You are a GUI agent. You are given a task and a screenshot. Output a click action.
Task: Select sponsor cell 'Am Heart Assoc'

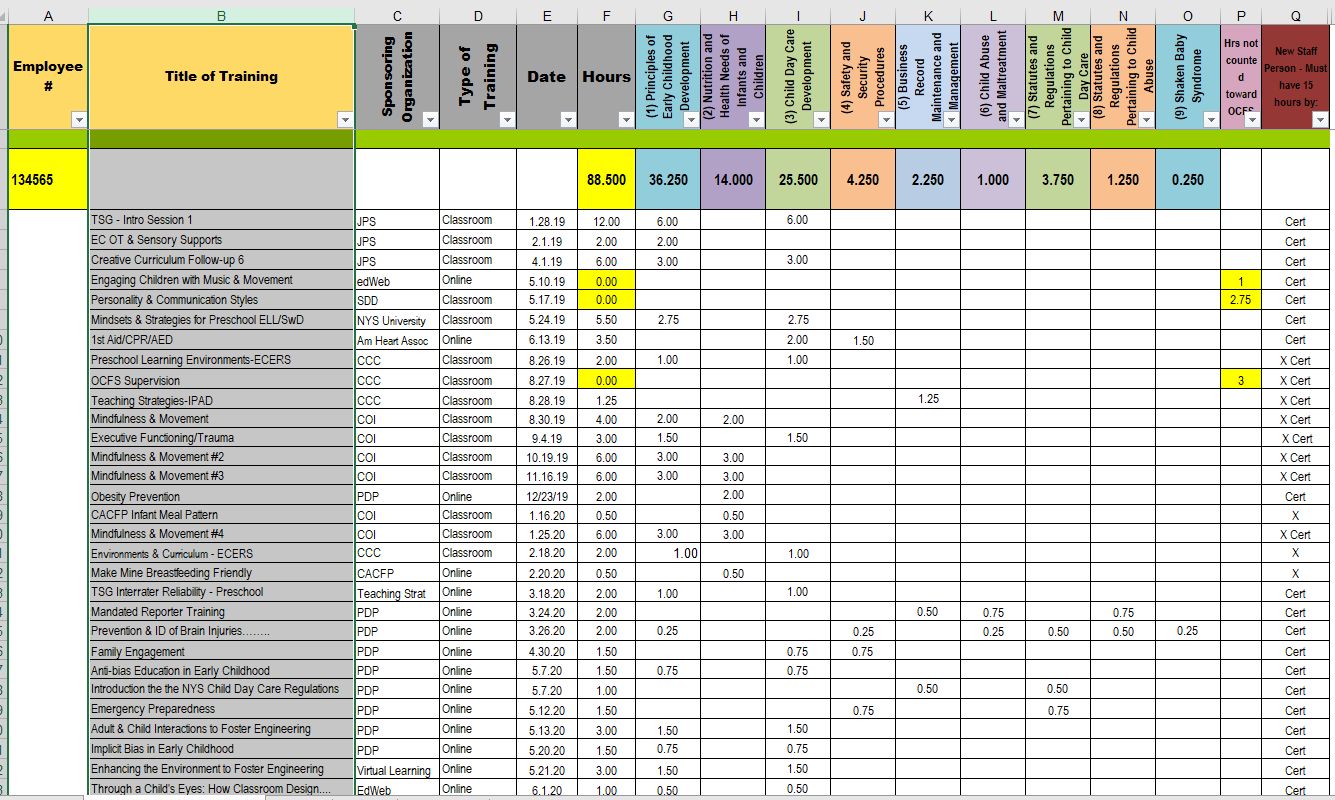point(397,340)
